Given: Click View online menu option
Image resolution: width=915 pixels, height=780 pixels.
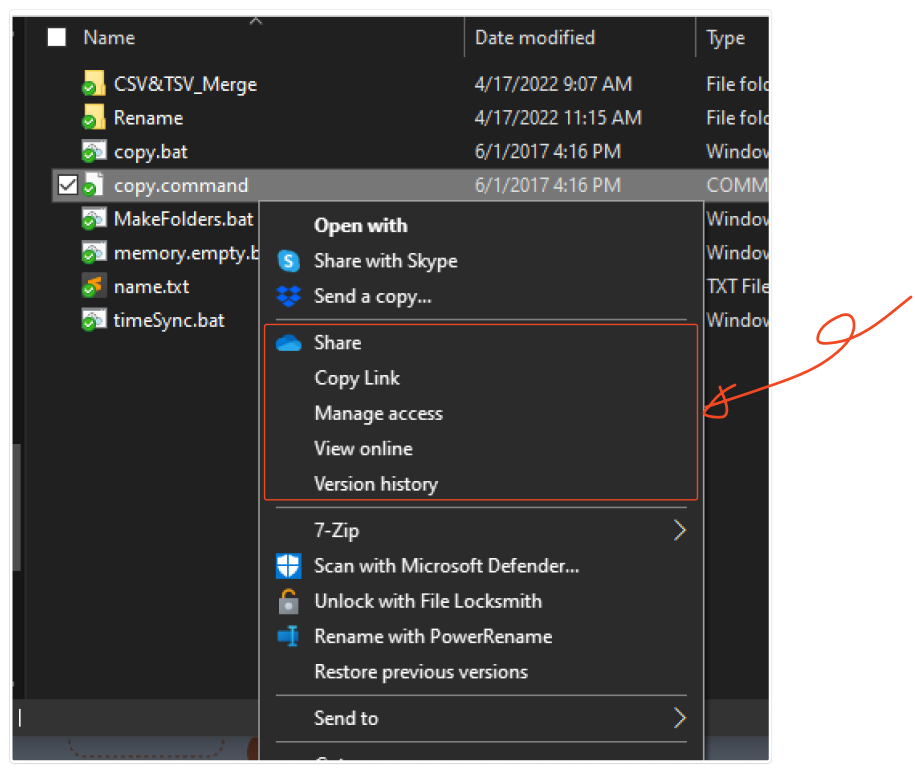Looking at the screenshot, I should pos(363,448).
